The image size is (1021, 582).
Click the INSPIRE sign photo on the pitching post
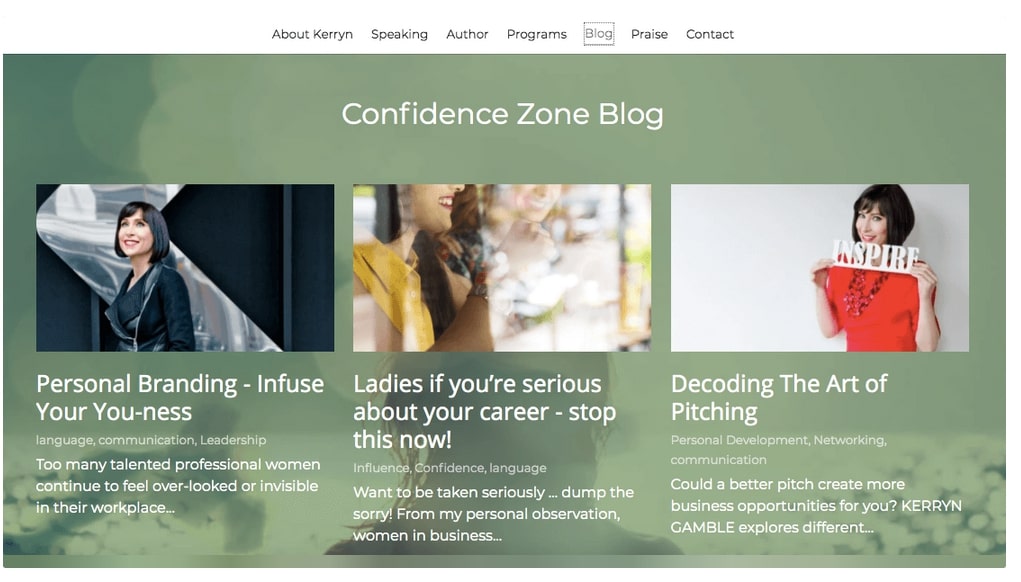(819, 266)
